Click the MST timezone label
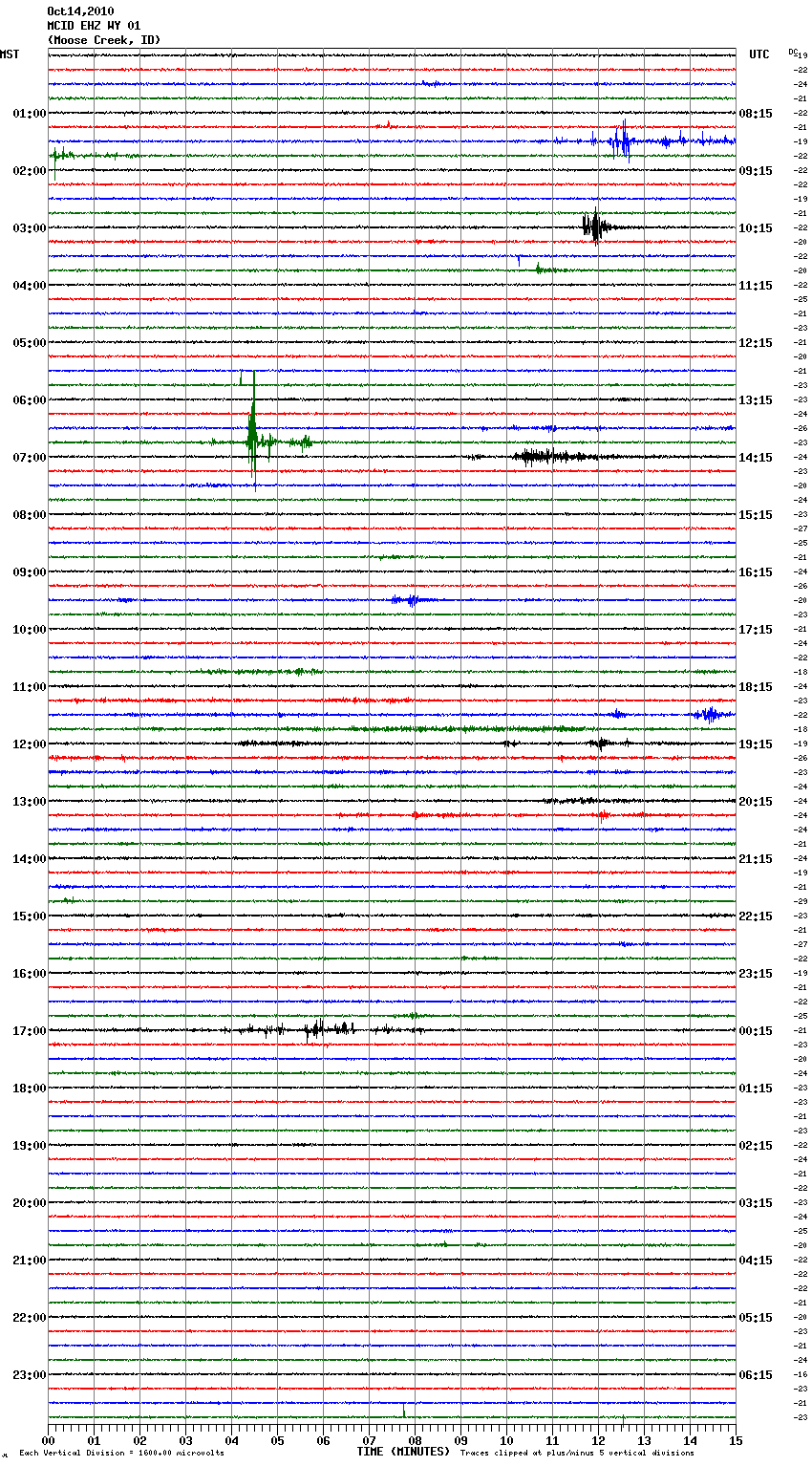 click(x=10, y=54)
